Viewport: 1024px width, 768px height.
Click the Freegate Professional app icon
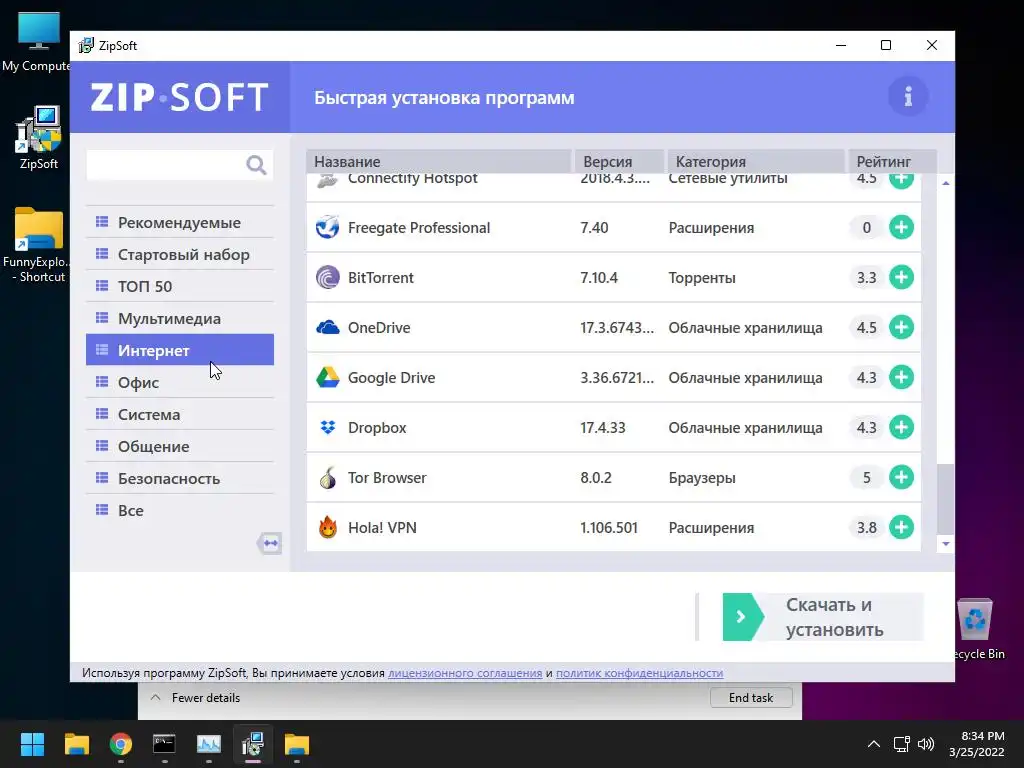click(x=327, y=227)
